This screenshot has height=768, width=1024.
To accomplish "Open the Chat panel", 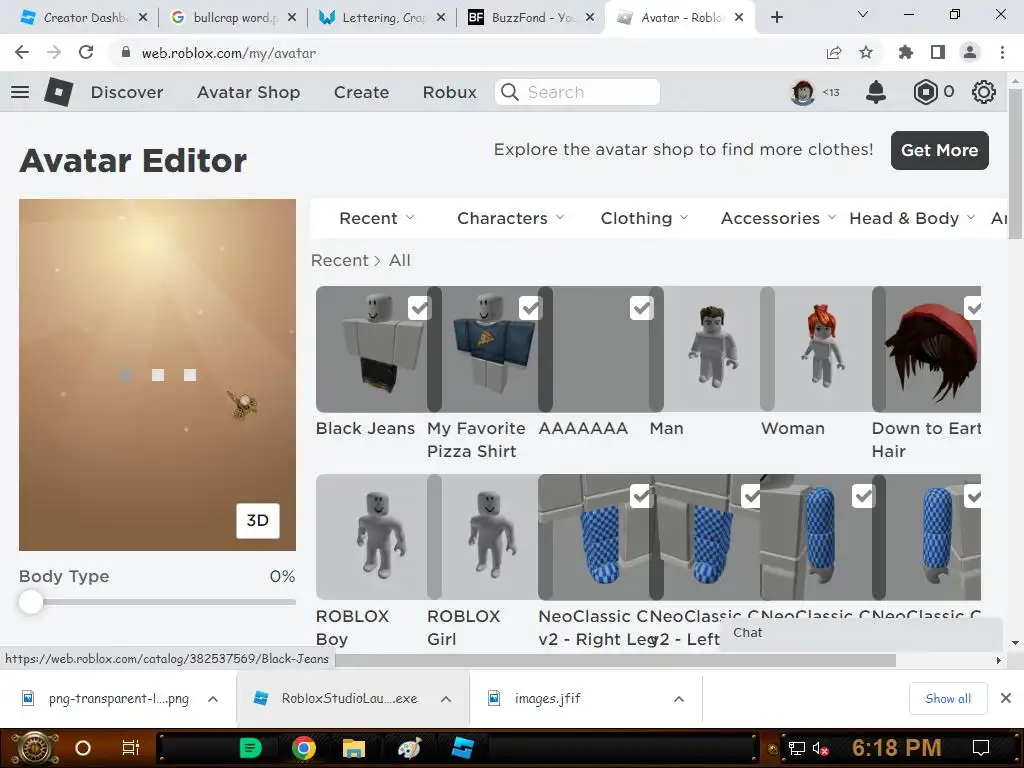I will (861, 633).
